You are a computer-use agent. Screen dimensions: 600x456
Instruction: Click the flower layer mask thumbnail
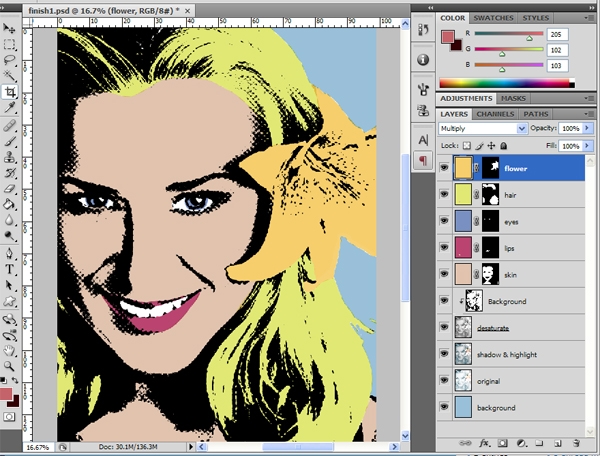[490, 168]
